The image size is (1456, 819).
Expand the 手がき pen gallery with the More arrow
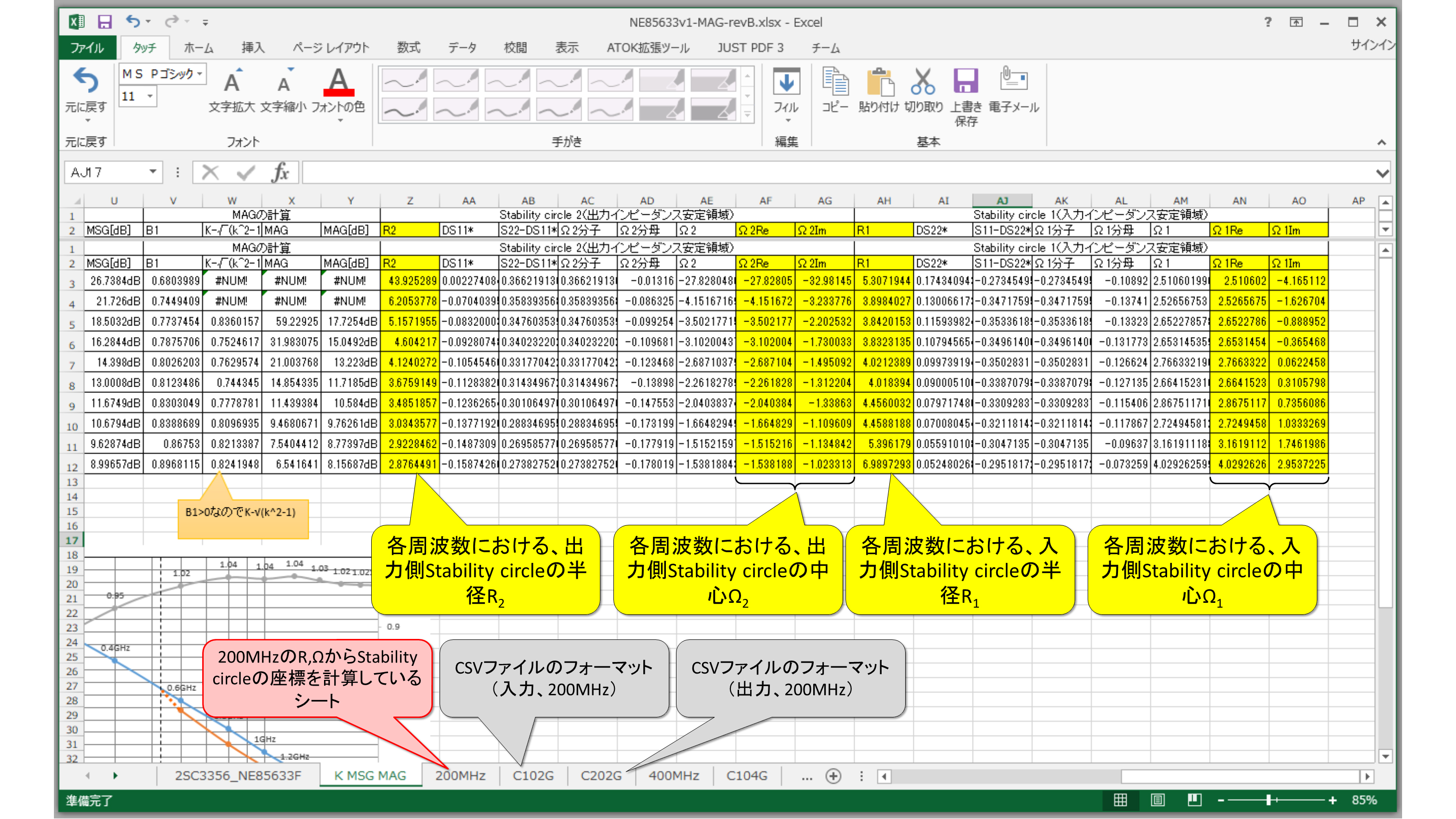[747, 115]
